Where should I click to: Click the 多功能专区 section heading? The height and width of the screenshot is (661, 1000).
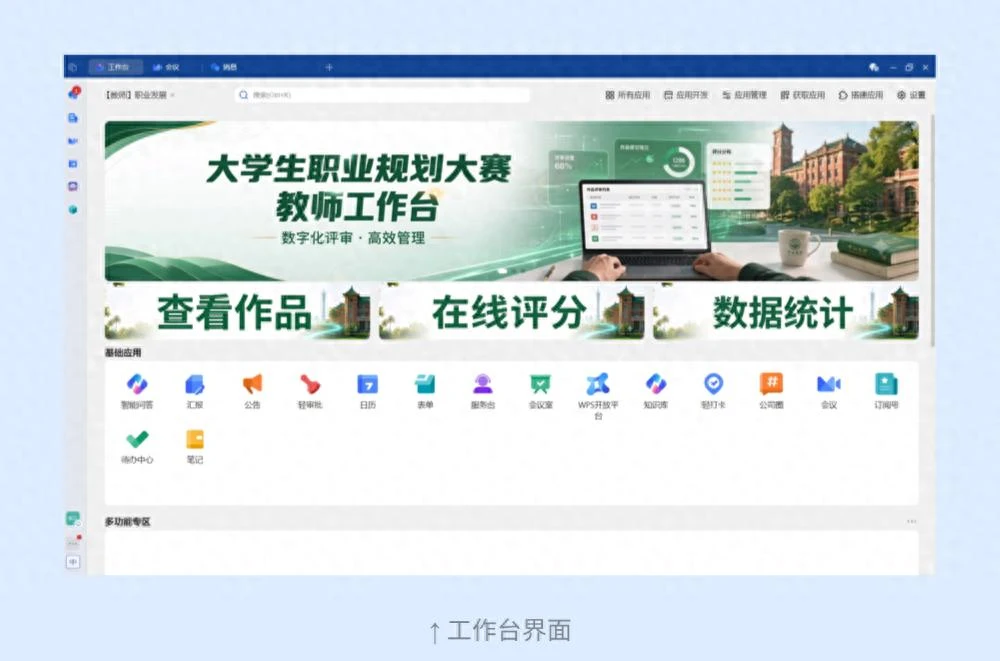(x=128, y=522)
